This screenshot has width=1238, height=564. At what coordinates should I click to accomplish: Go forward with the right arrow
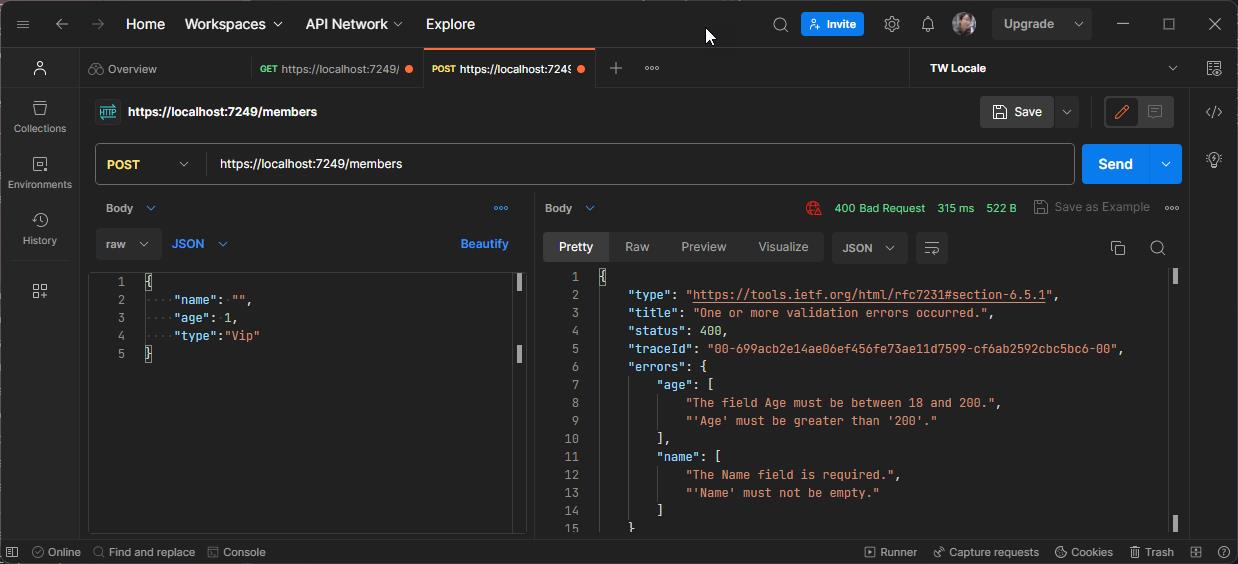98,24
